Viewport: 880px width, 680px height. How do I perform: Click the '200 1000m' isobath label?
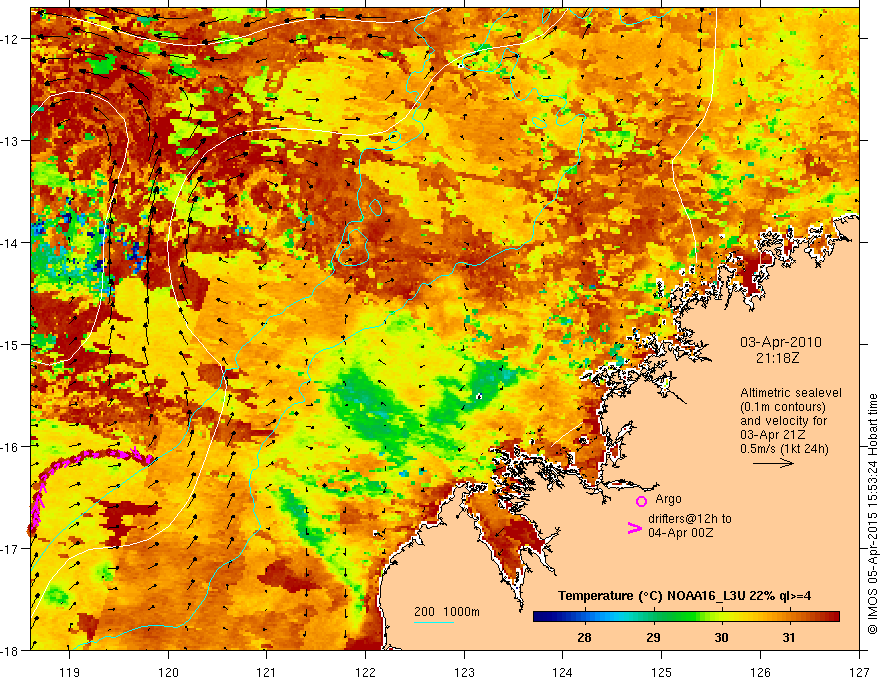pyautogui.click(x=447, y=612)
